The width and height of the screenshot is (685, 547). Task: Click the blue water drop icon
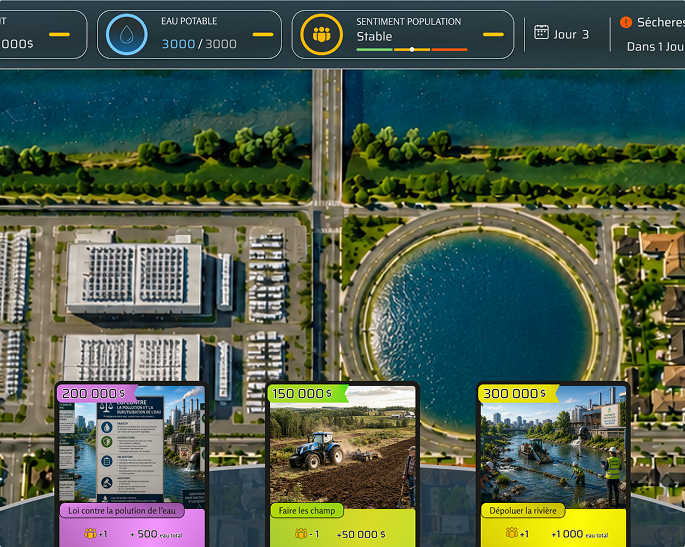point(127,35)
